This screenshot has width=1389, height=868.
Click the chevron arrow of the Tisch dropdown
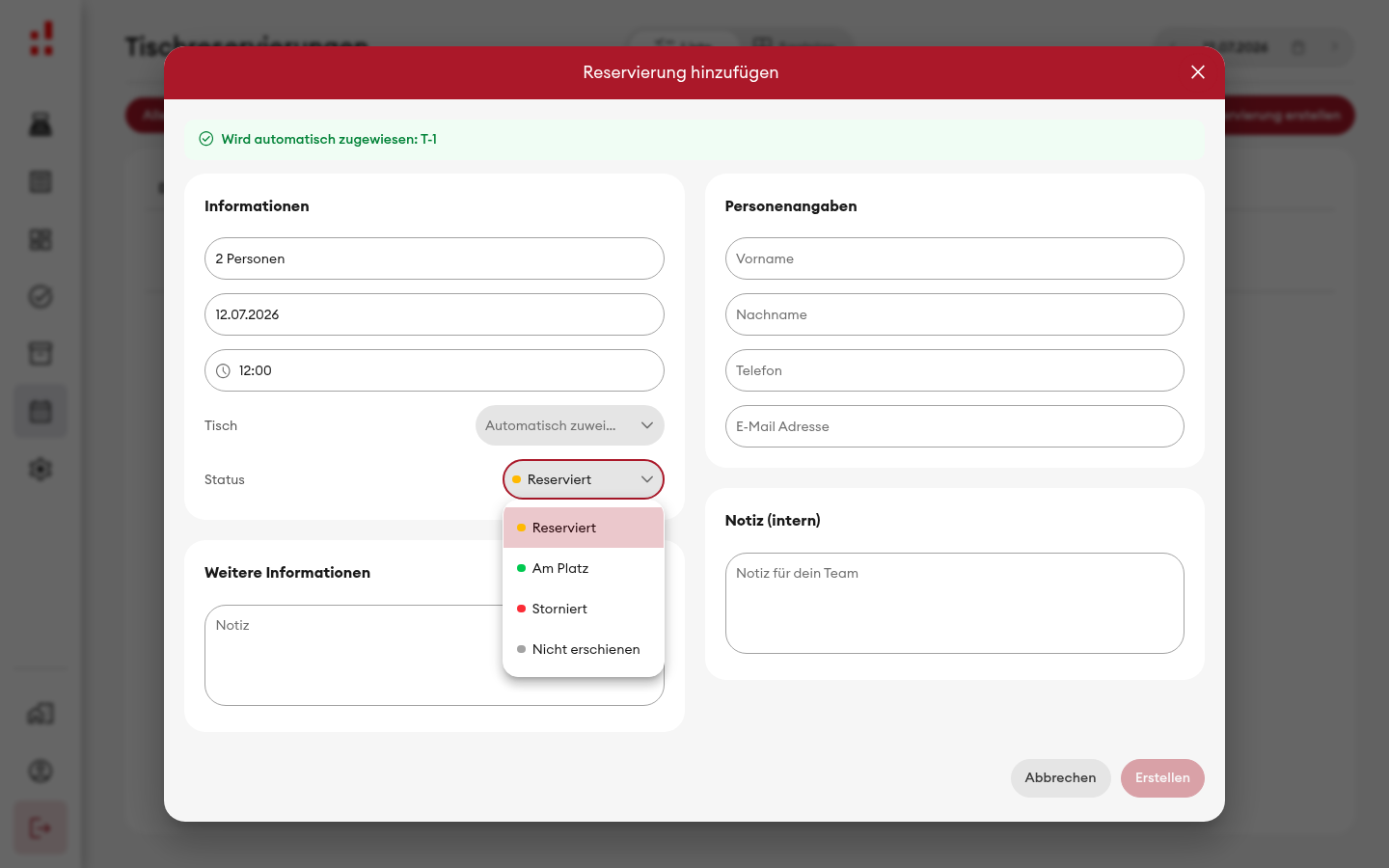pos(647,425)
